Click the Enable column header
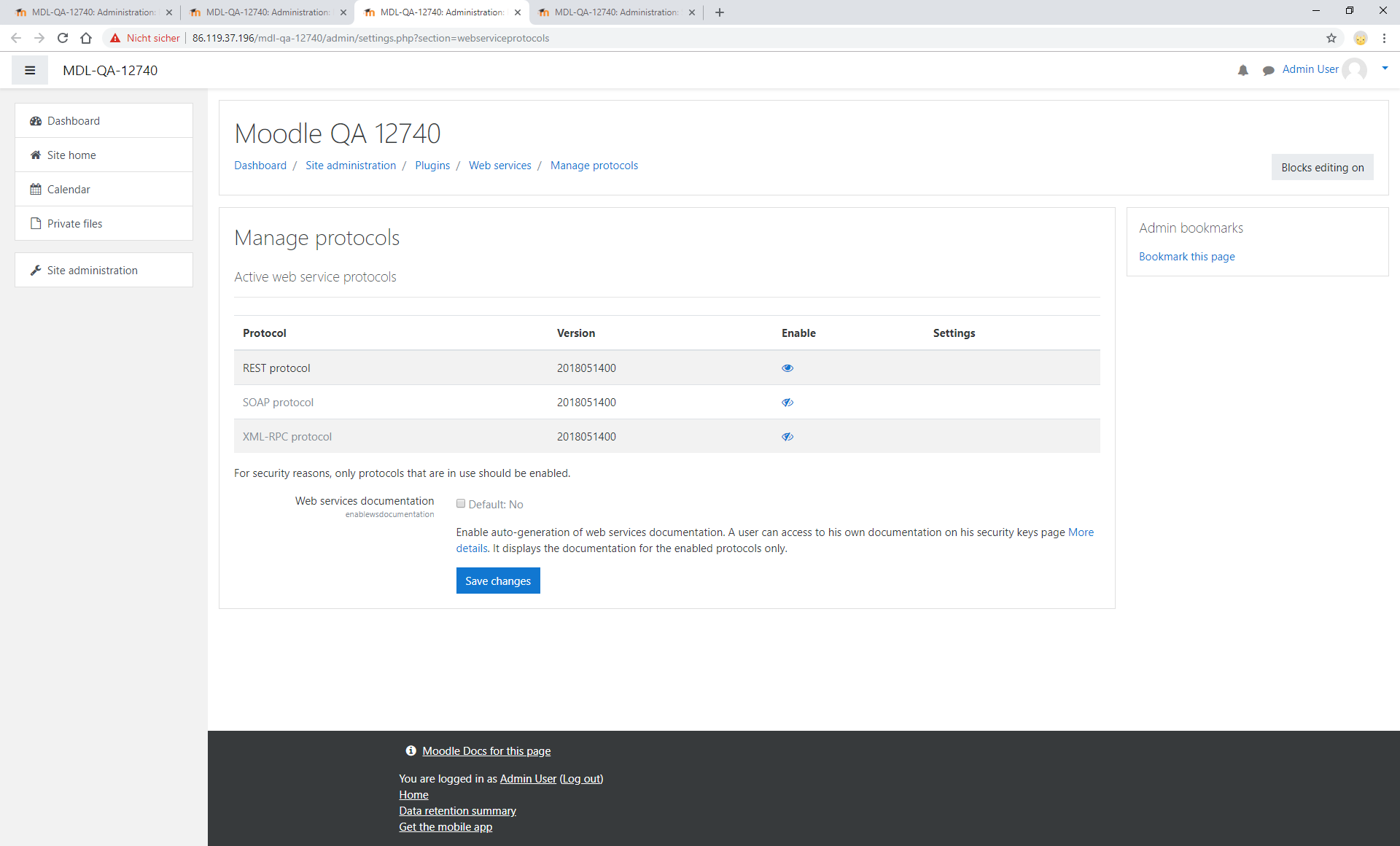This screenshot has width=1400, height=846. [798, 333]
